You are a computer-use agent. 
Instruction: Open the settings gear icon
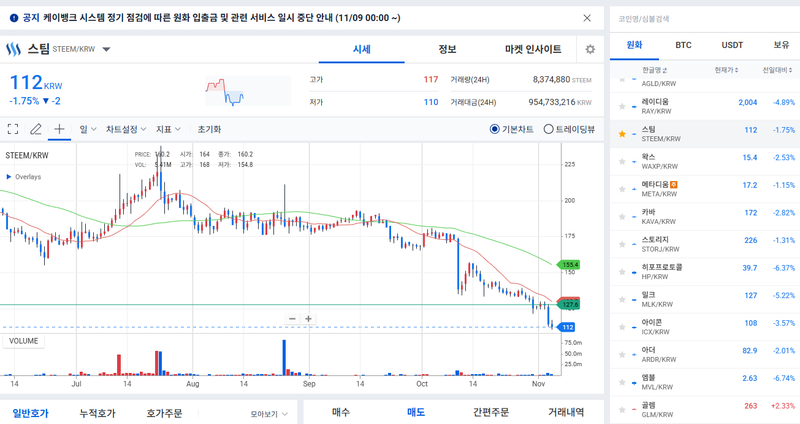point(590,49)
